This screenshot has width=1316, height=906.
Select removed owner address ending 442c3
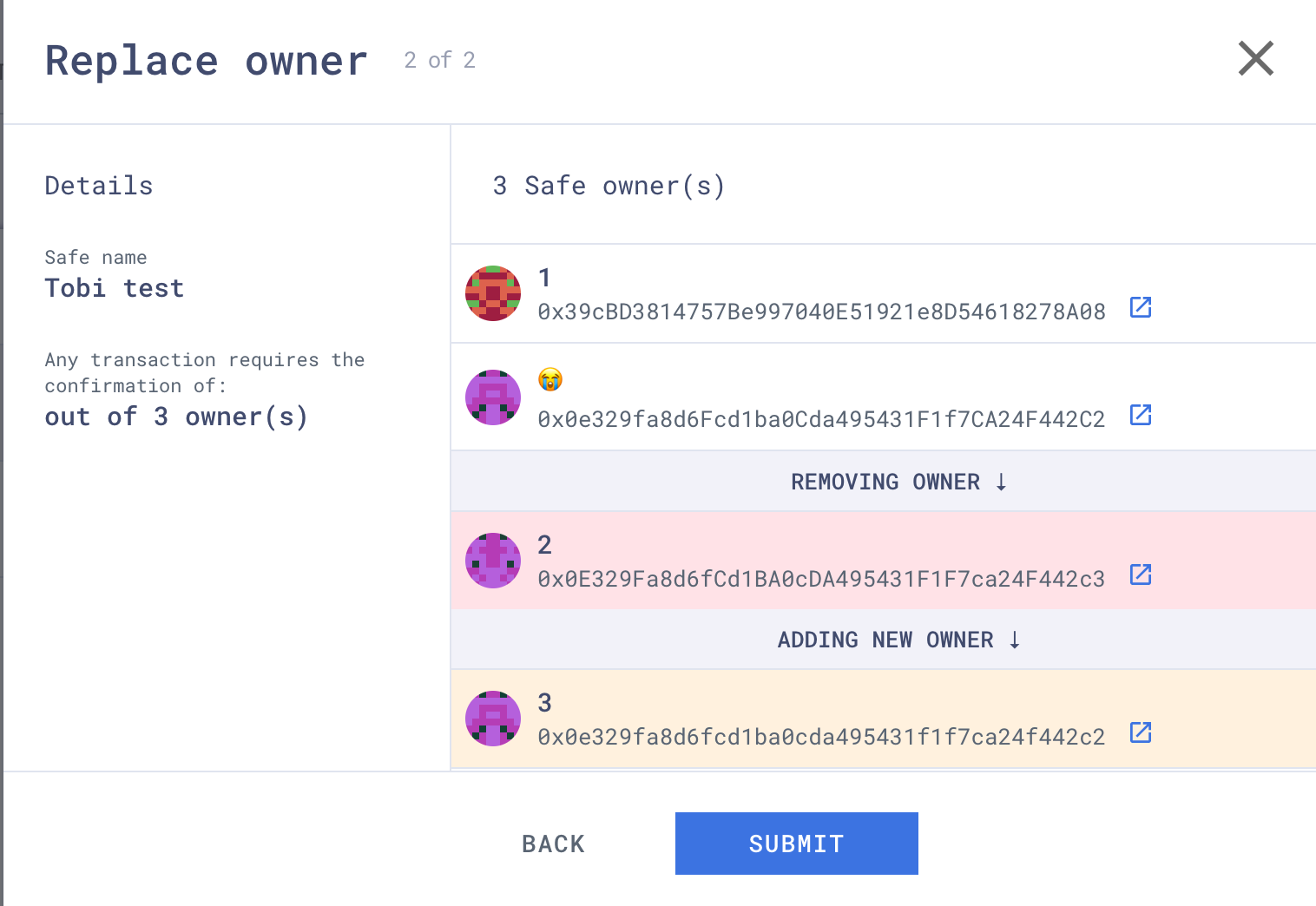pyautogui.click(x=821, y=579)
